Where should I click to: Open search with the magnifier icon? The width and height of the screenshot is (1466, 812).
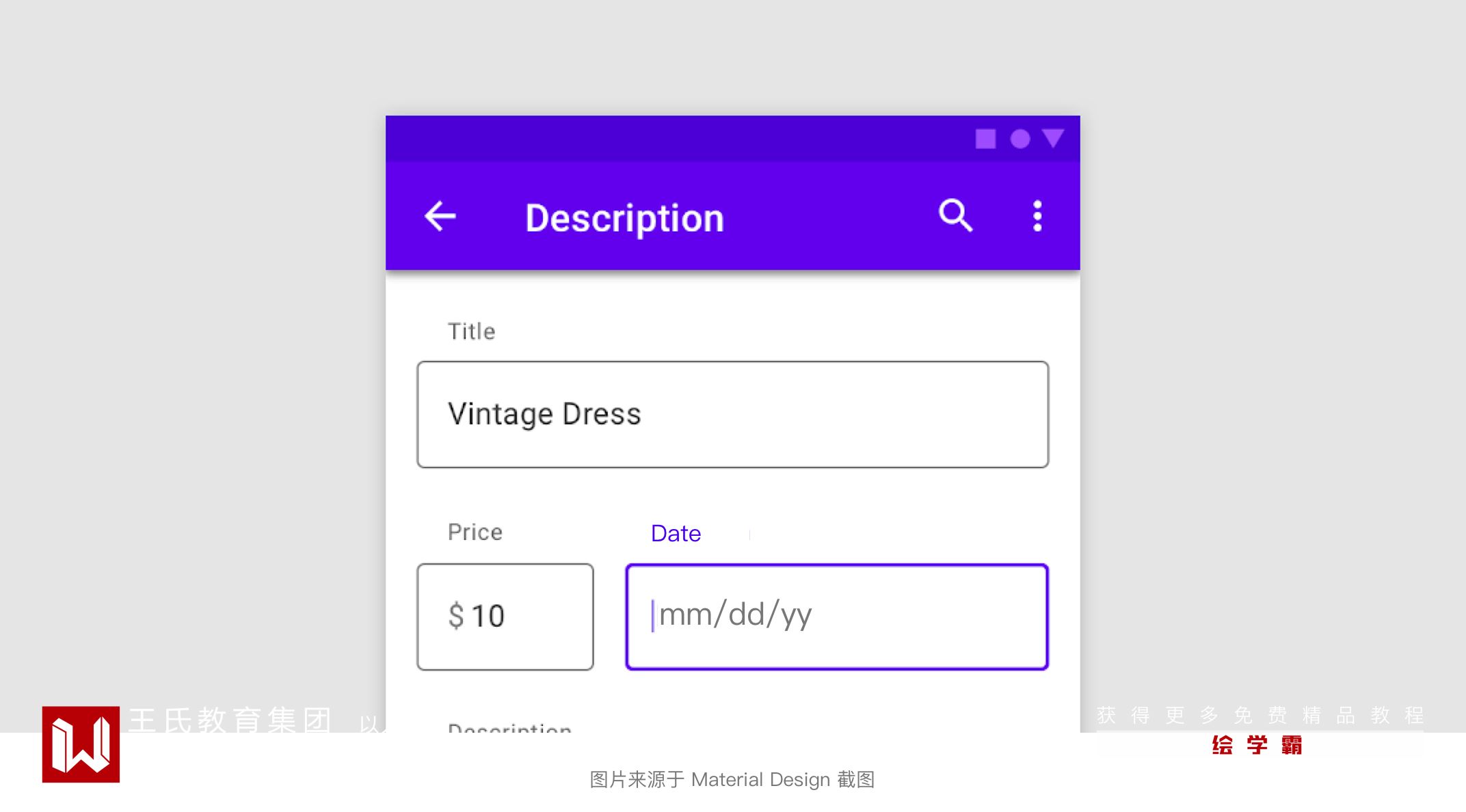(x=955, y=216)
